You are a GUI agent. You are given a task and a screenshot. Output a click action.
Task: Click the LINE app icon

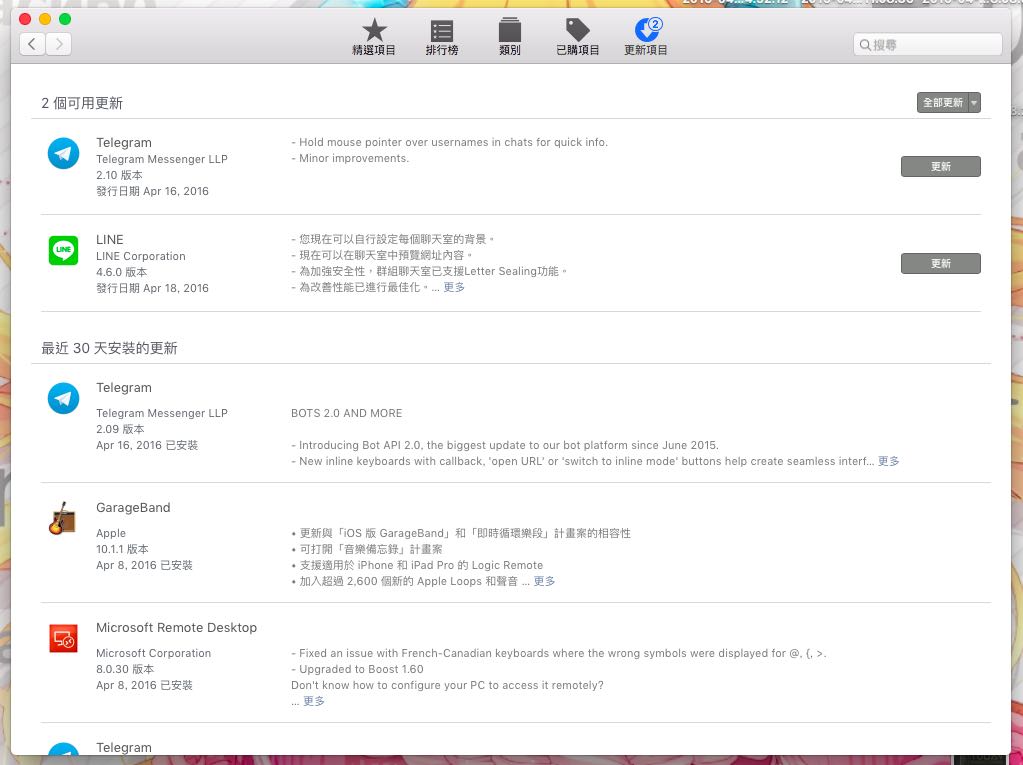(63, 250)
